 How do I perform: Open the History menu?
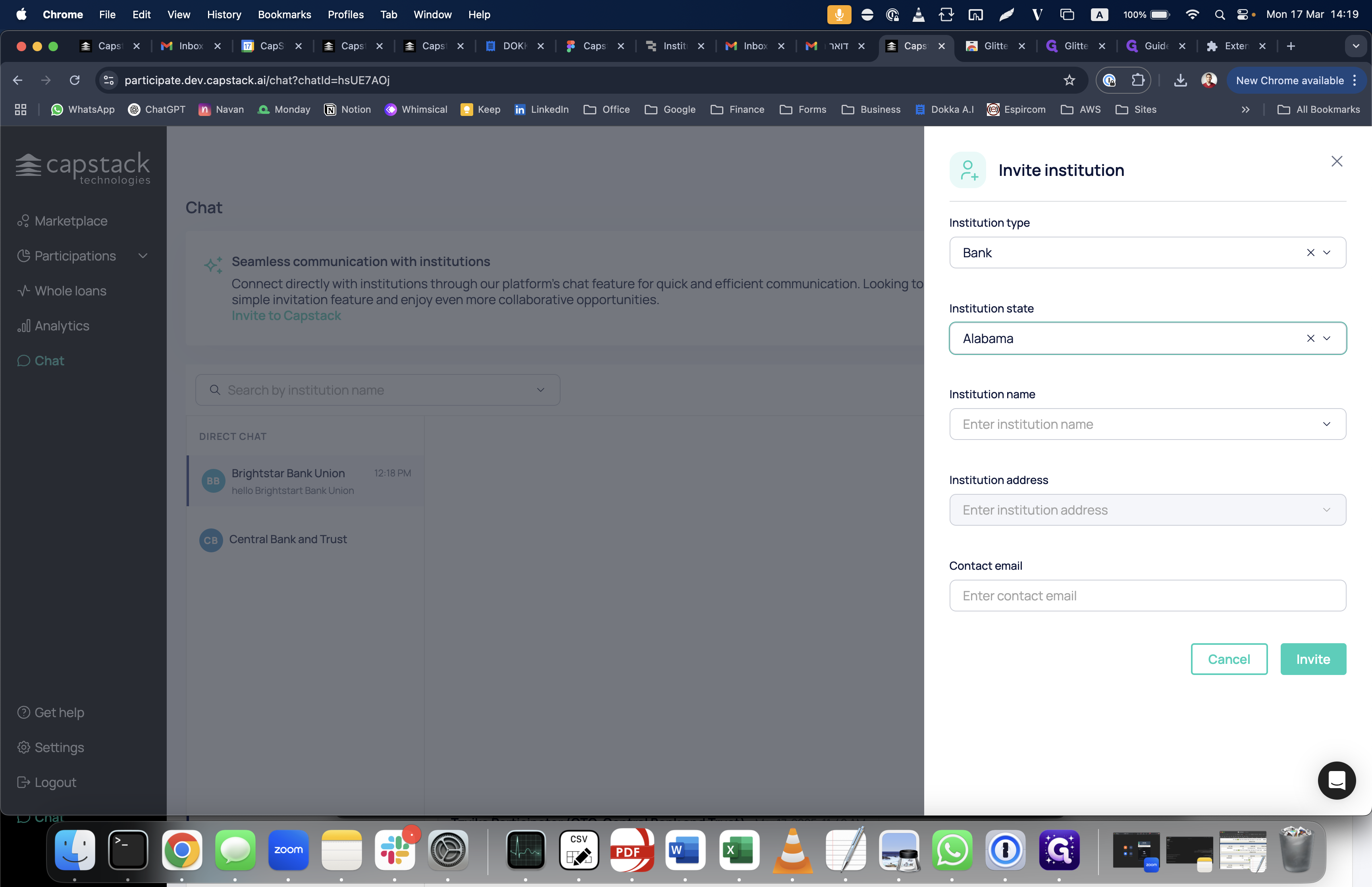(224, 14)
